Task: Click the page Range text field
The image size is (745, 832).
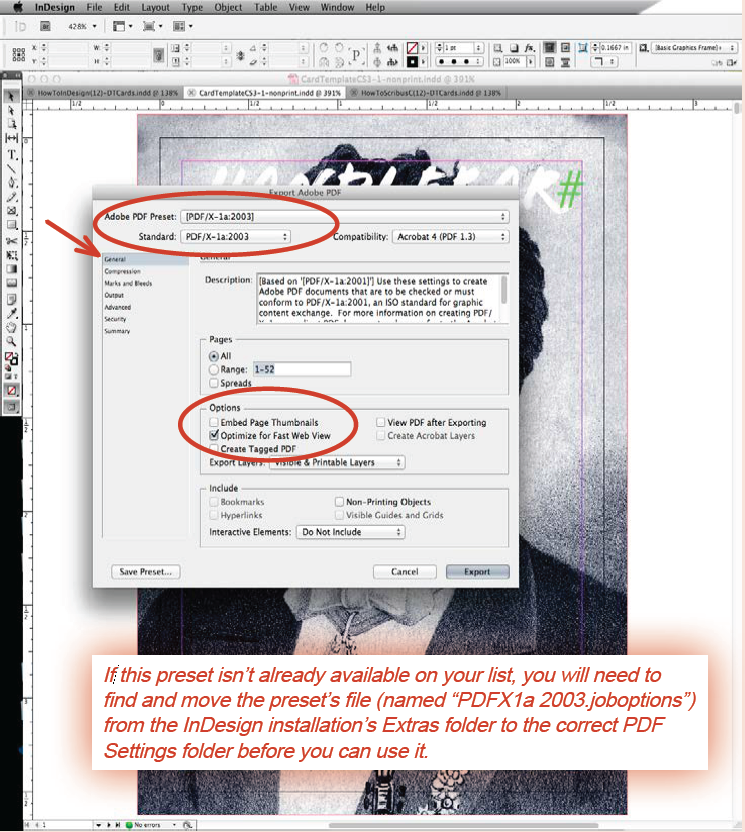Action: click(300, 370)
